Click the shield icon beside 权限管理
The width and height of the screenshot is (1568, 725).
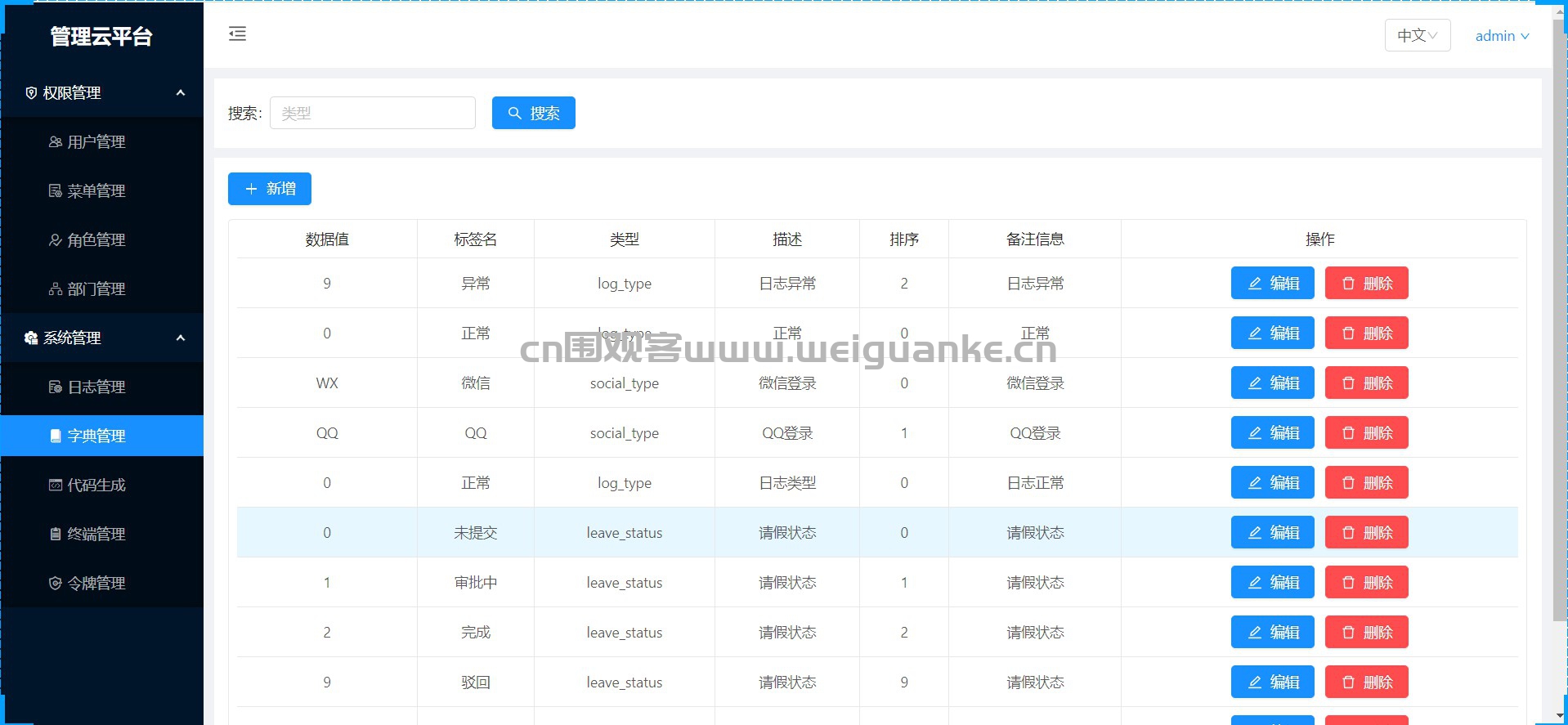coord(31,92)
